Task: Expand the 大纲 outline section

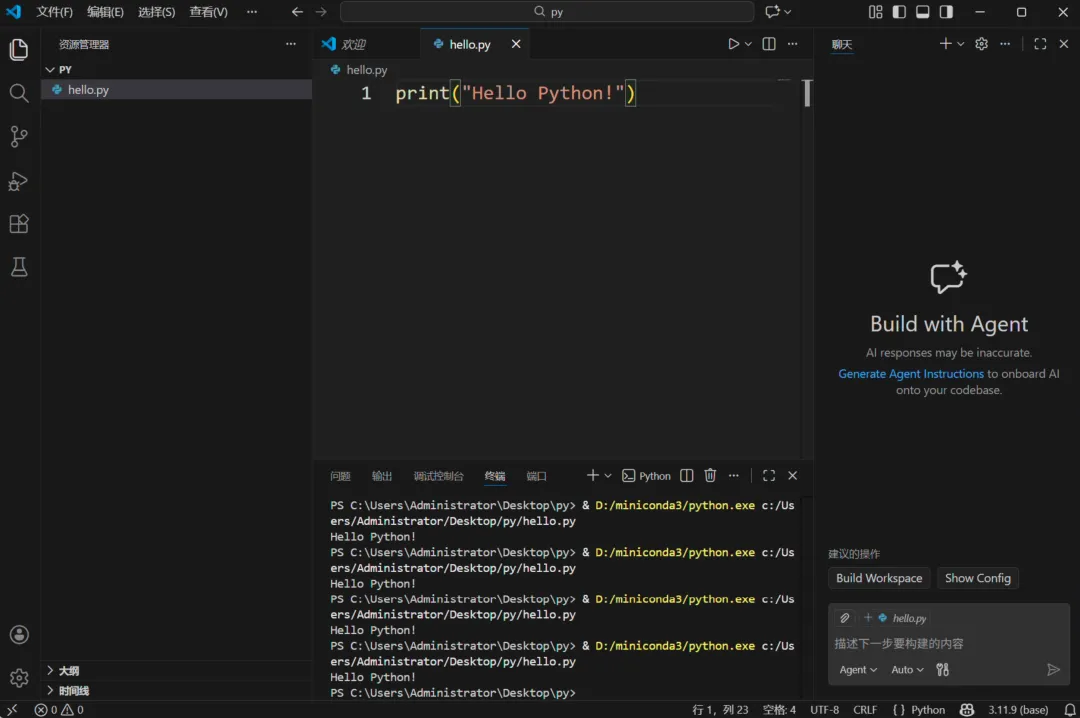Action: [x=68, y=671]
